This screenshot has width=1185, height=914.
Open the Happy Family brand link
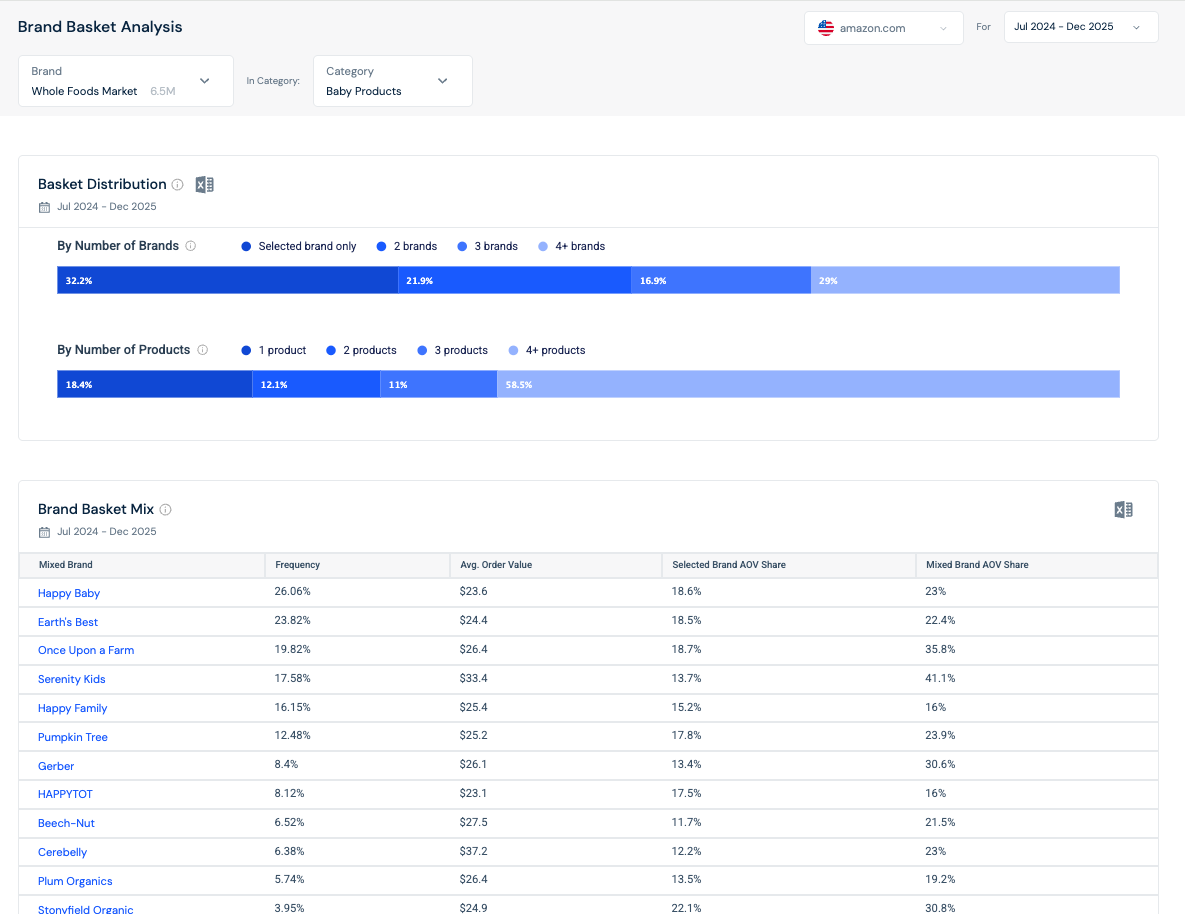tap(73, 708)
